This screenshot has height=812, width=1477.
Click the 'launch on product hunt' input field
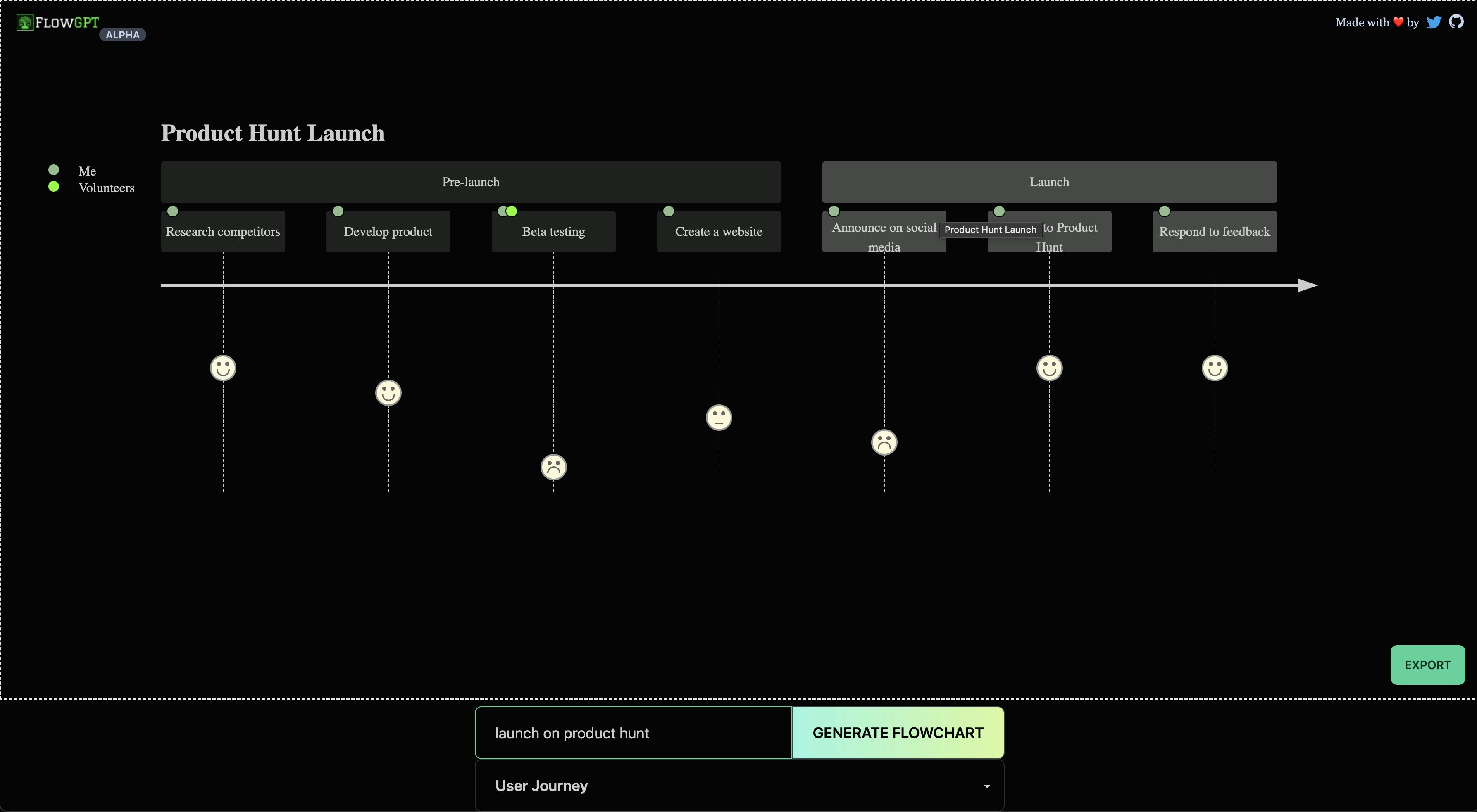point(634,732)
